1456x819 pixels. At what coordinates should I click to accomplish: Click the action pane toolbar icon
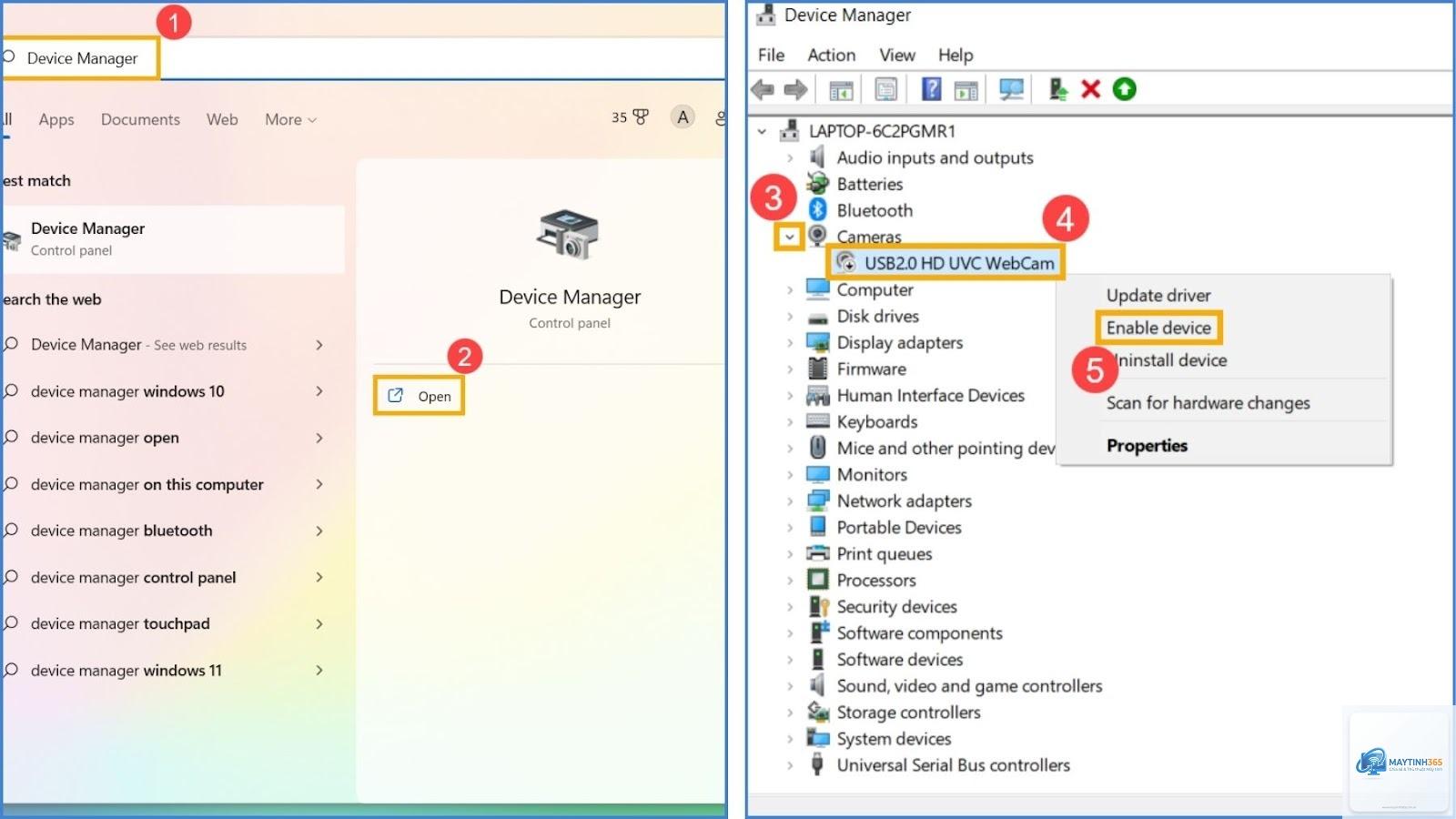click(x=966, y=89)
